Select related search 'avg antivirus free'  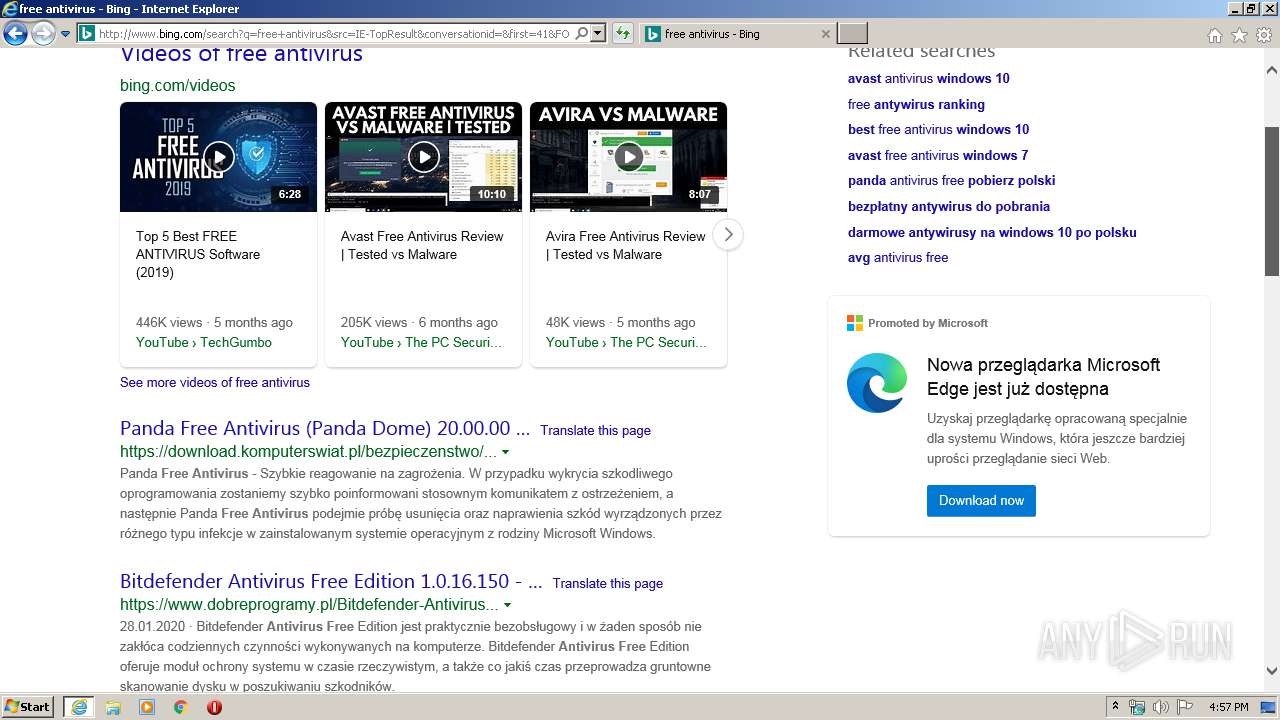[898, 257]
